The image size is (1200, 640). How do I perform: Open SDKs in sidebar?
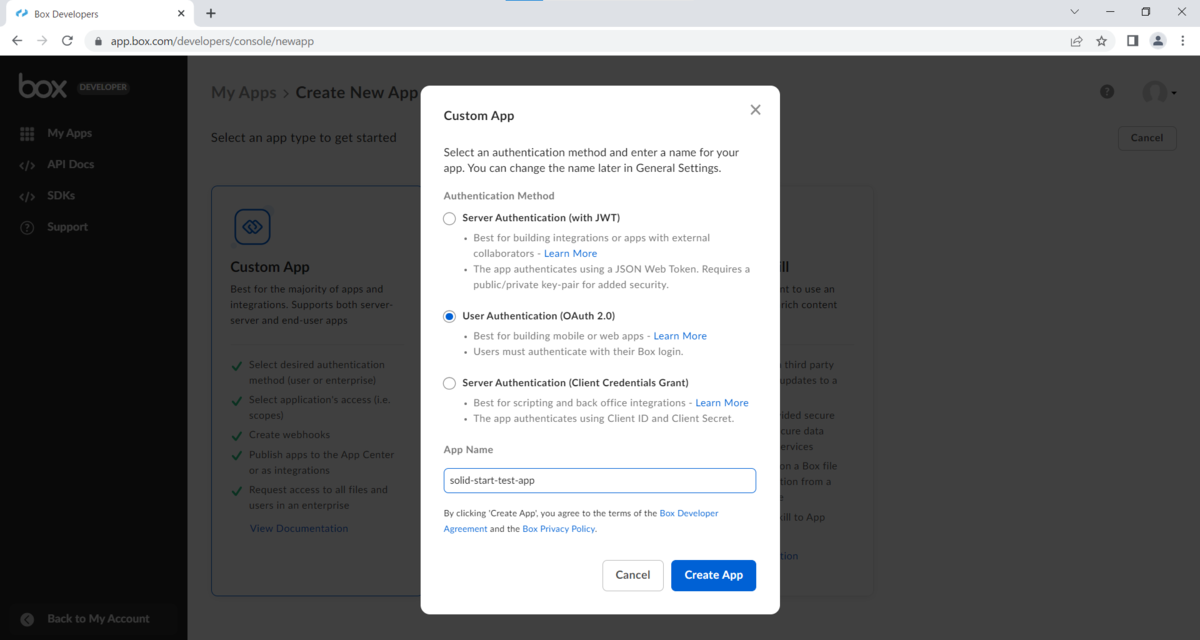61,195
